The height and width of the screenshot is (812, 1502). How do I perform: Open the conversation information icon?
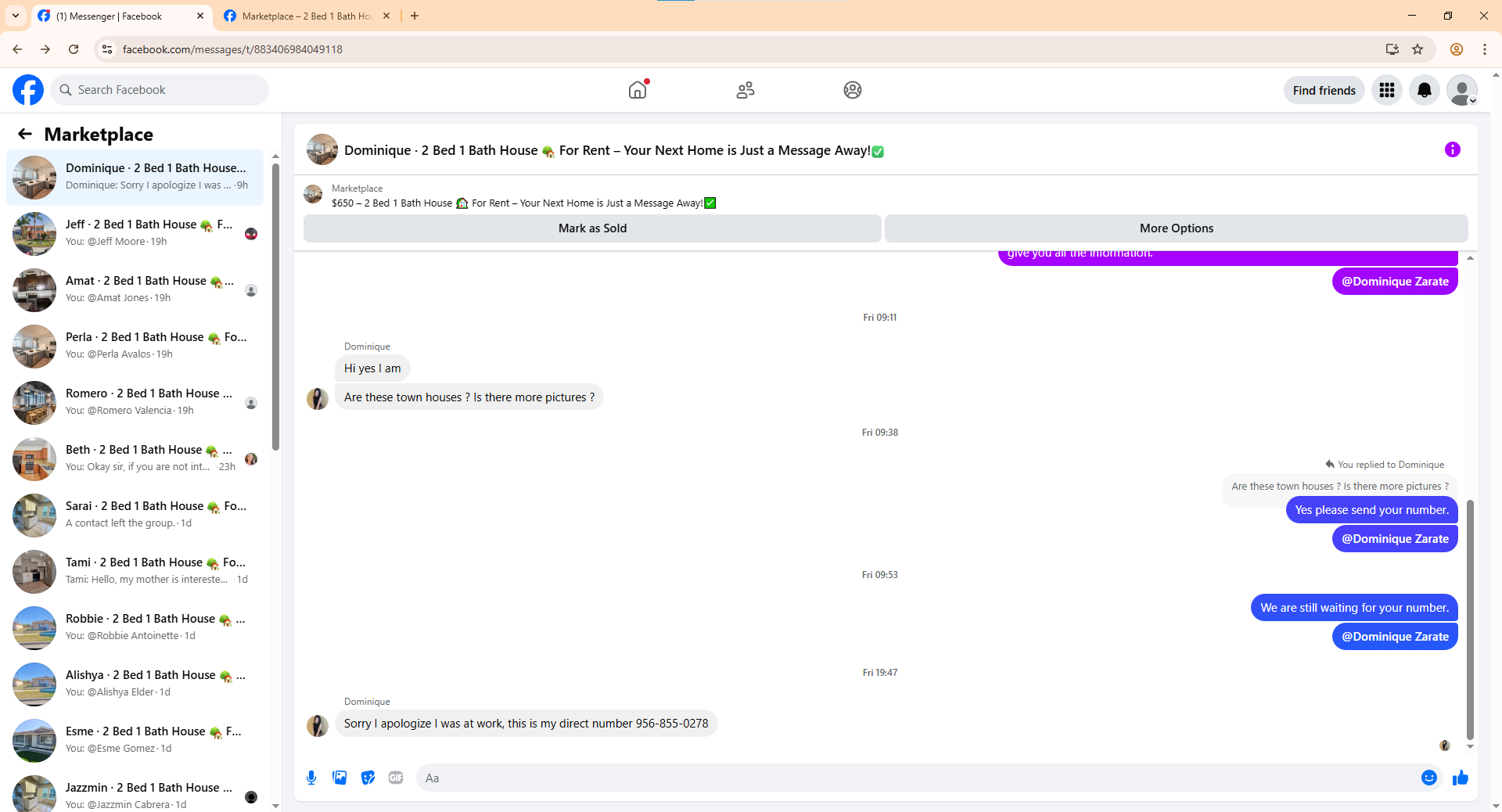pos(1453,149)
